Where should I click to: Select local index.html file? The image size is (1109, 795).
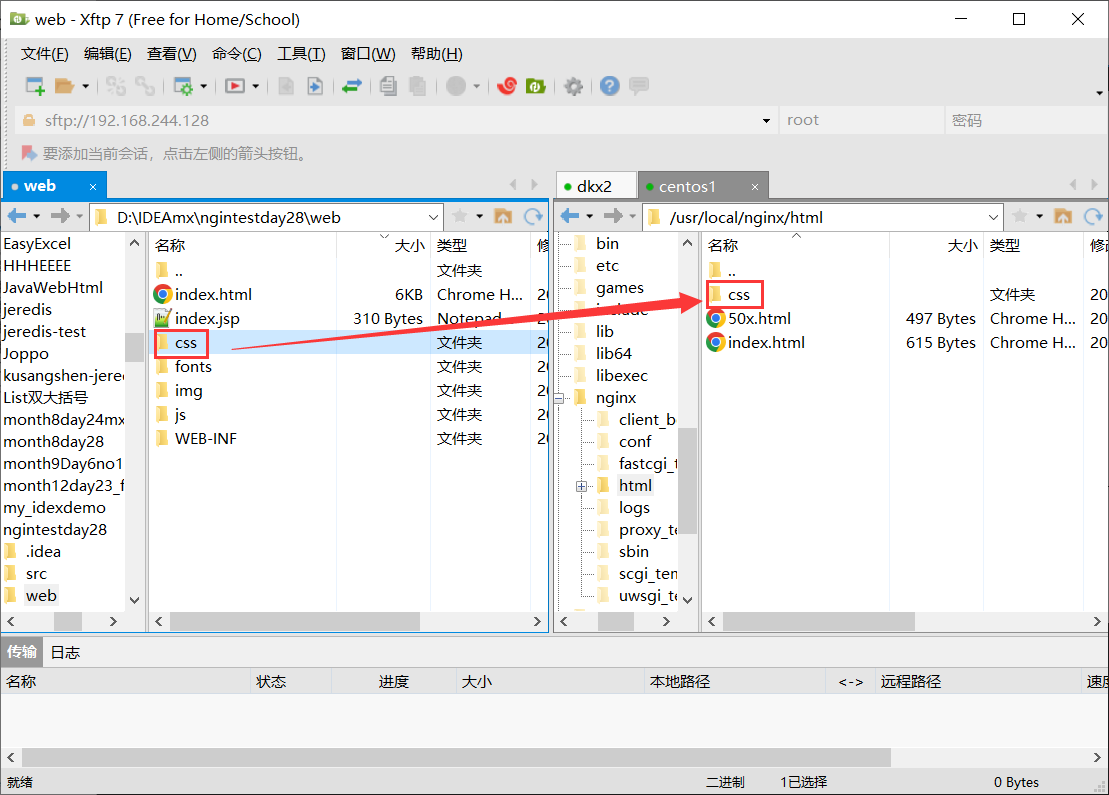tap(213, 294)
